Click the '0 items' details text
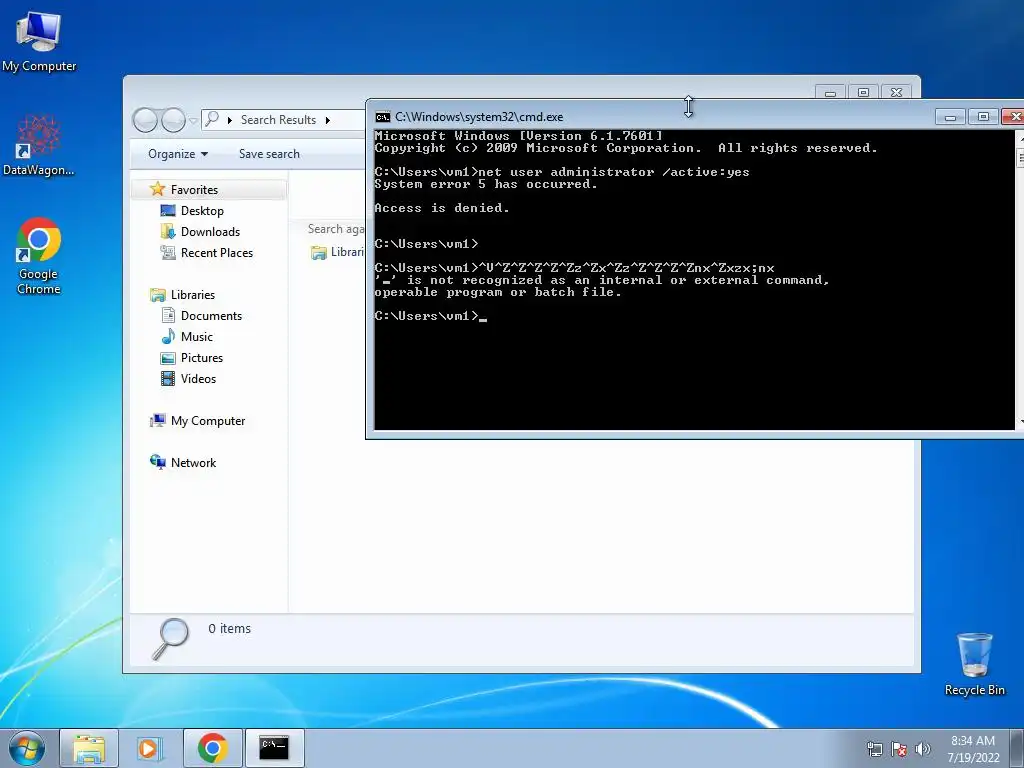This screenshot has width=1024, height=768. click(229, 629)
